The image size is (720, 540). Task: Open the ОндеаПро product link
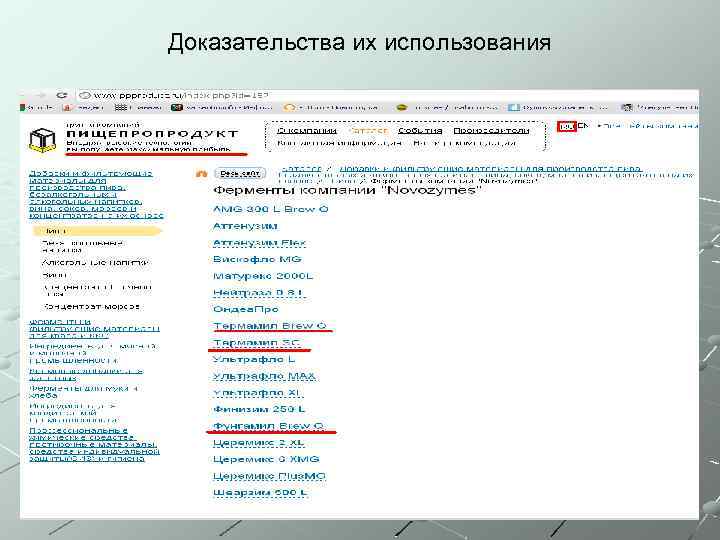(x=246, y=309)
